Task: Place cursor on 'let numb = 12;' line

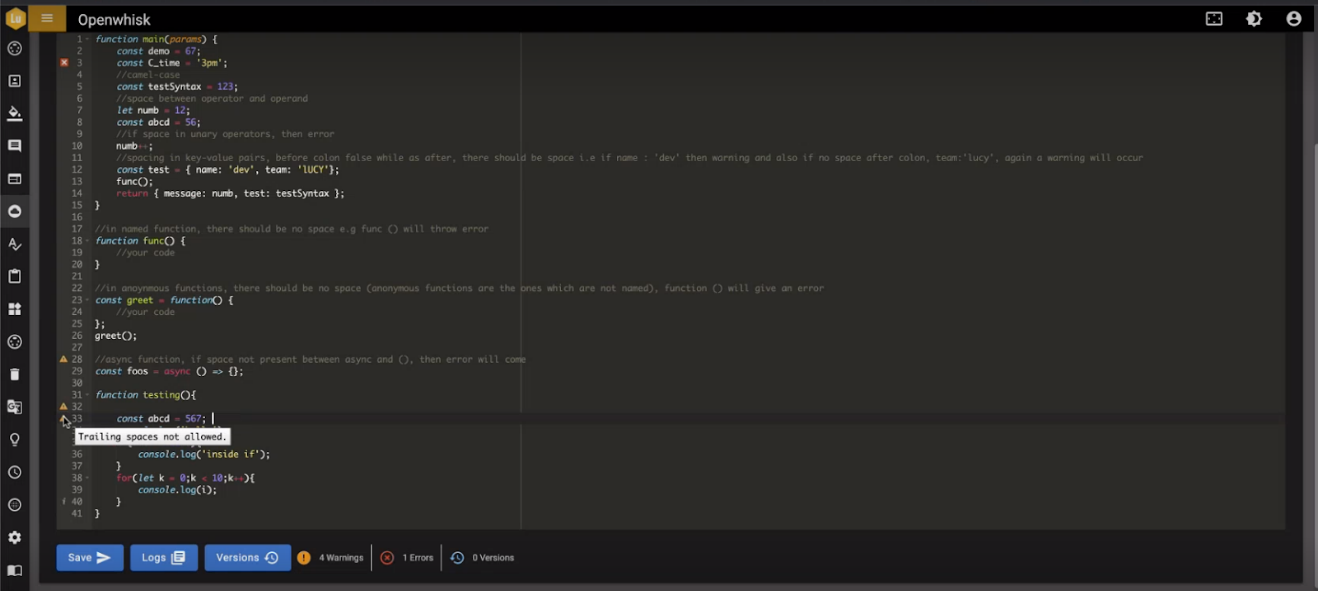Action: [x=152, y=110]
